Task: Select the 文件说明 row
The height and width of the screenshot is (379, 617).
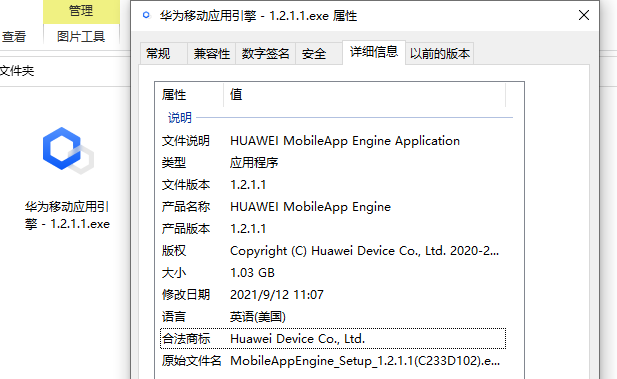Action: pos(333,141)
